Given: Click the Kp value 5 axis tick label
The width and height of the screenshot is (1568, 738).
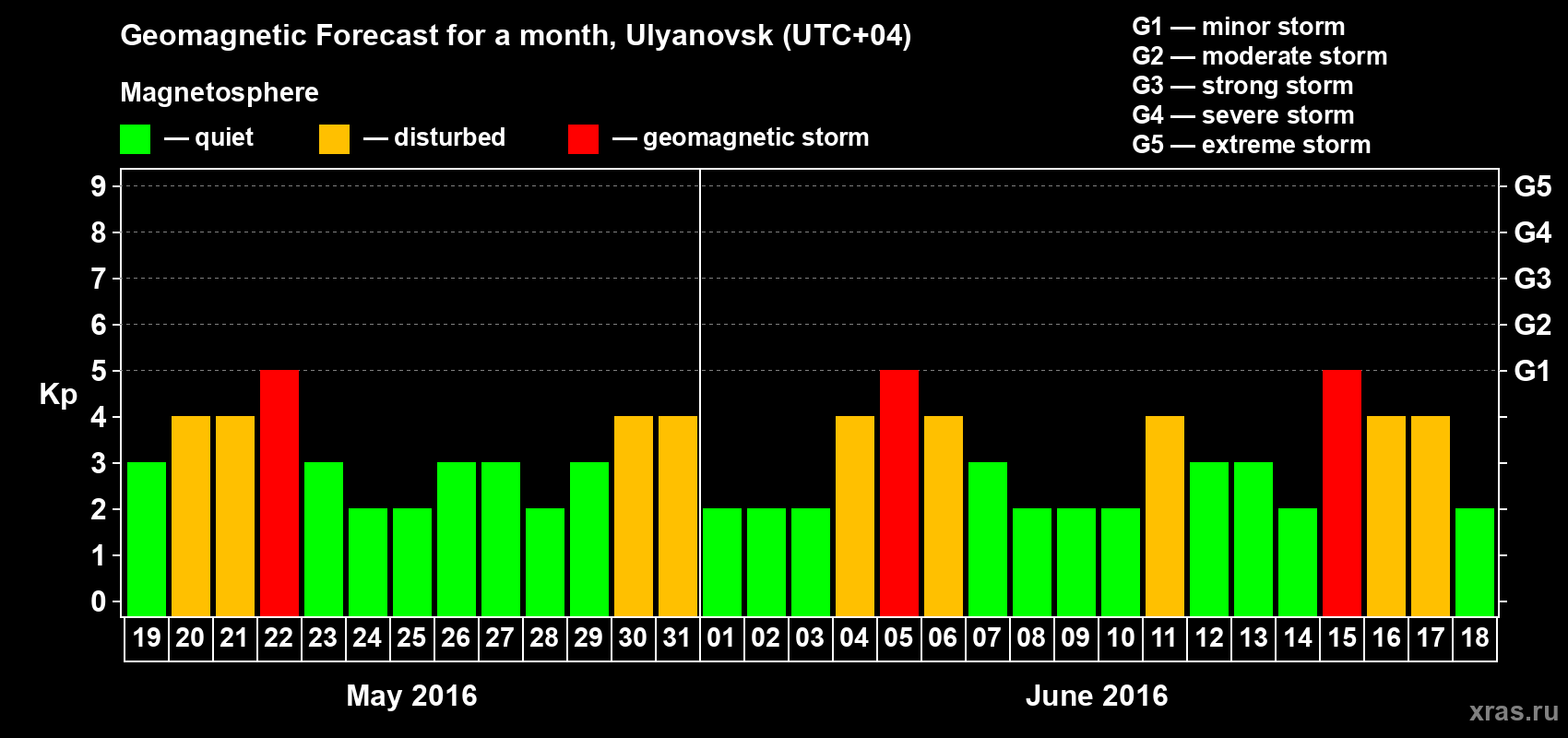Looking at the screenshot, I should coord(99,371).
